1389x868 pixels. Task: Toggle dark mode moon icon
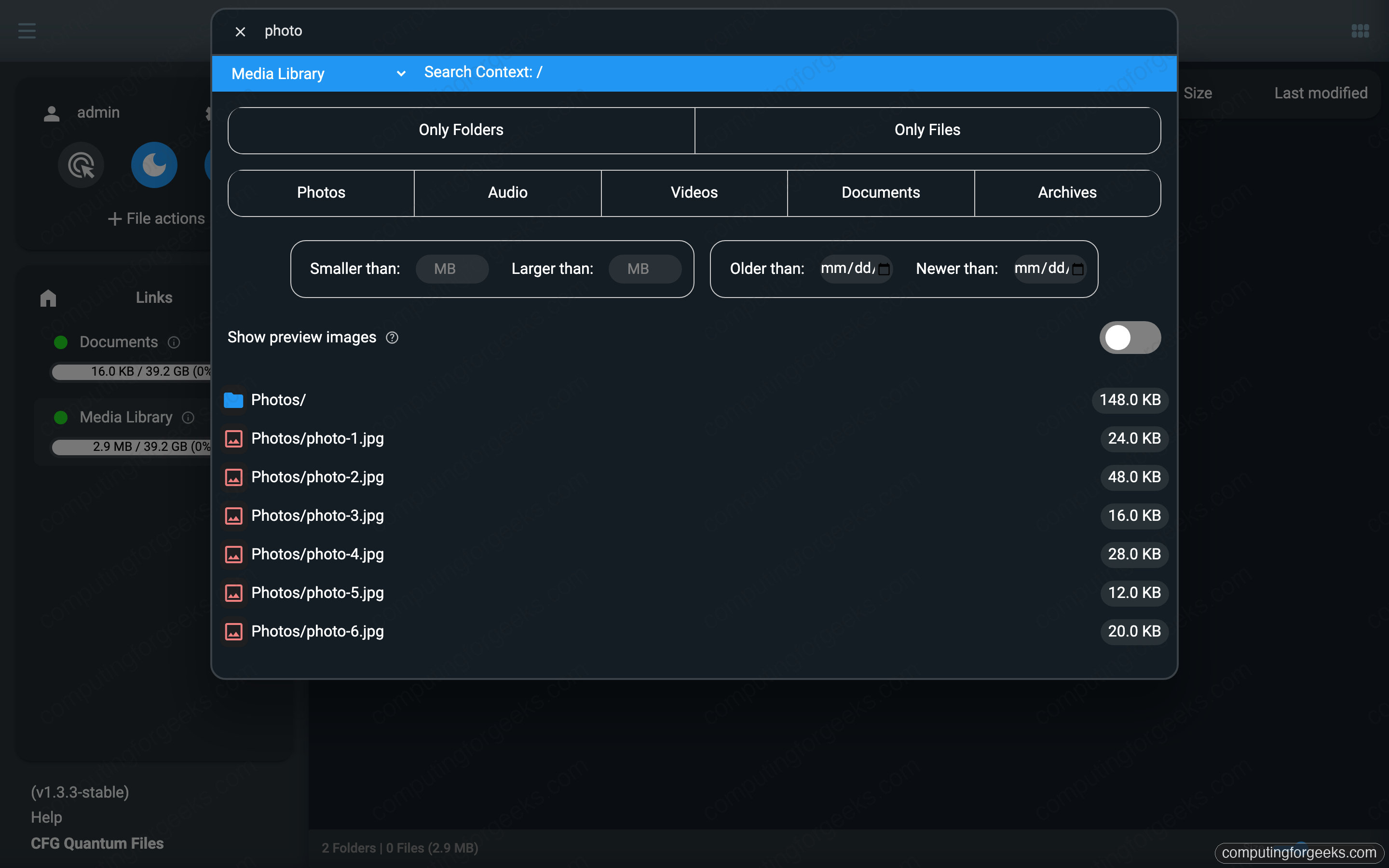[154, 165]
